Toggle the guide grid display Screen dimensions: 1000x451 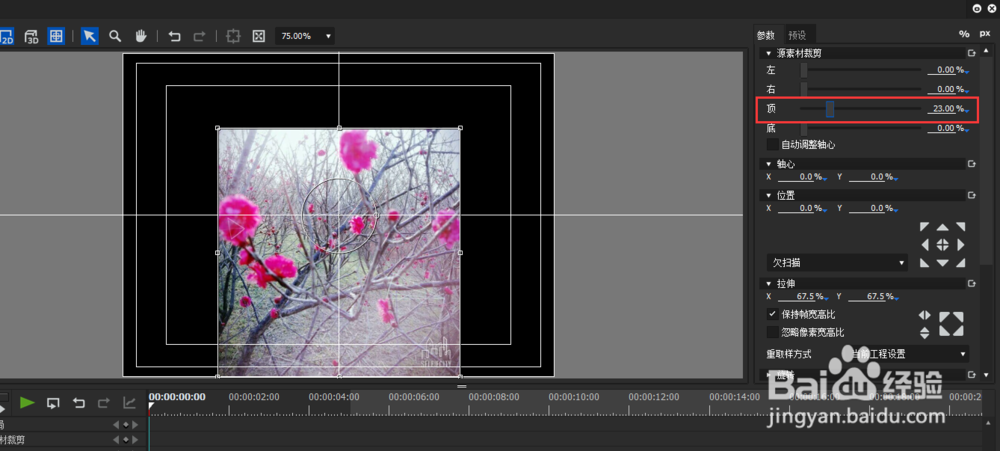point(56,36)
